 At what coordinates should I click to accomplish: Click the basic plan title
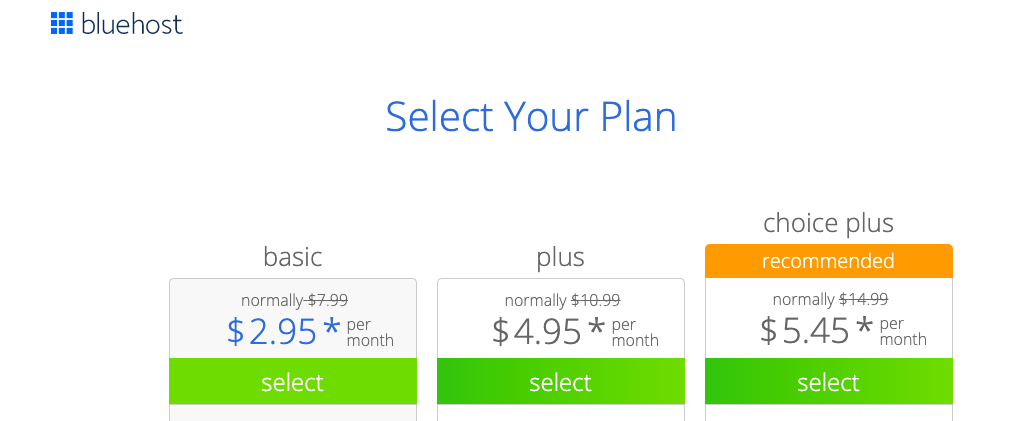[x=293, y=257]
